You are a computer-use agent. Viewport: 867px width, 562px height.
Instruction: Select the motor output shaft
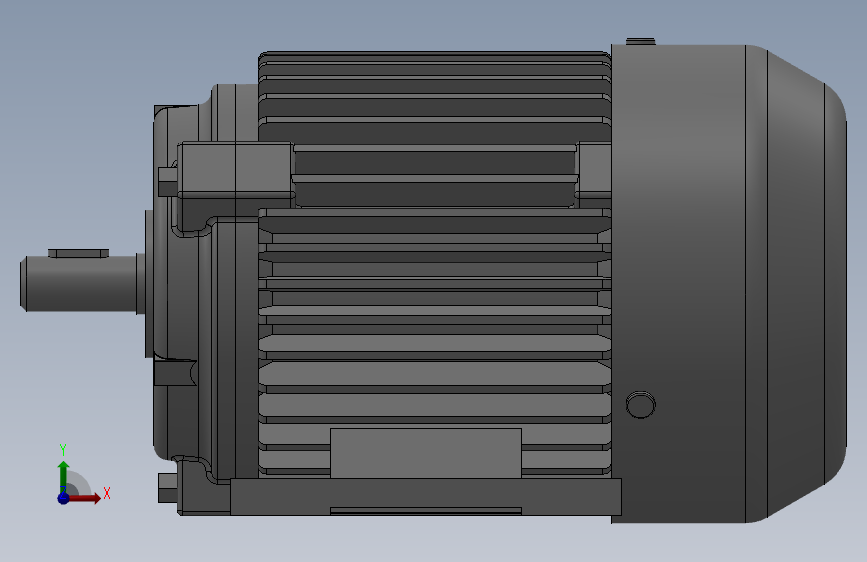79,284
